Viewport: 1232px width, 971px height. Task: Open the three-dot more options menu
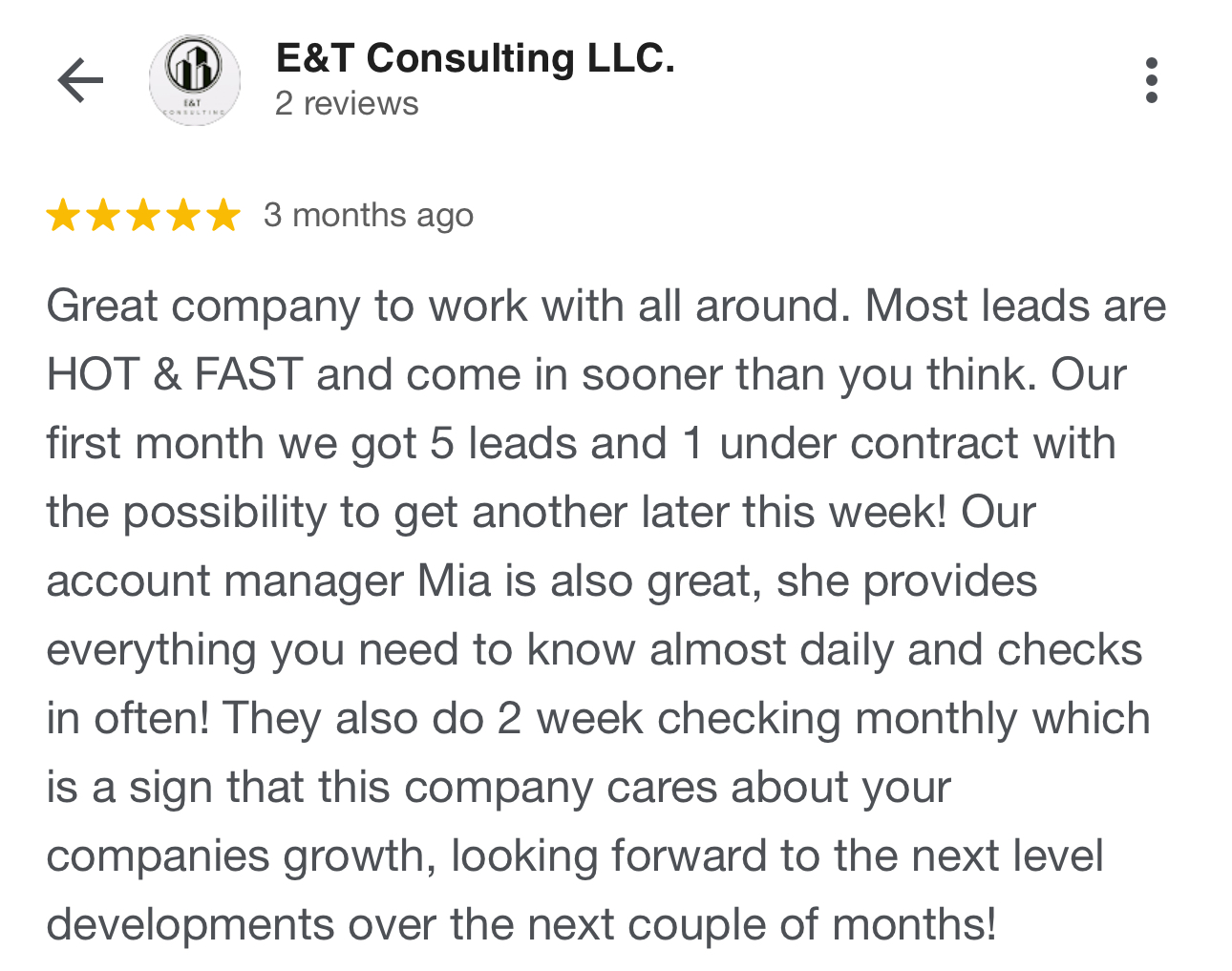click(x=1152, y=80)
